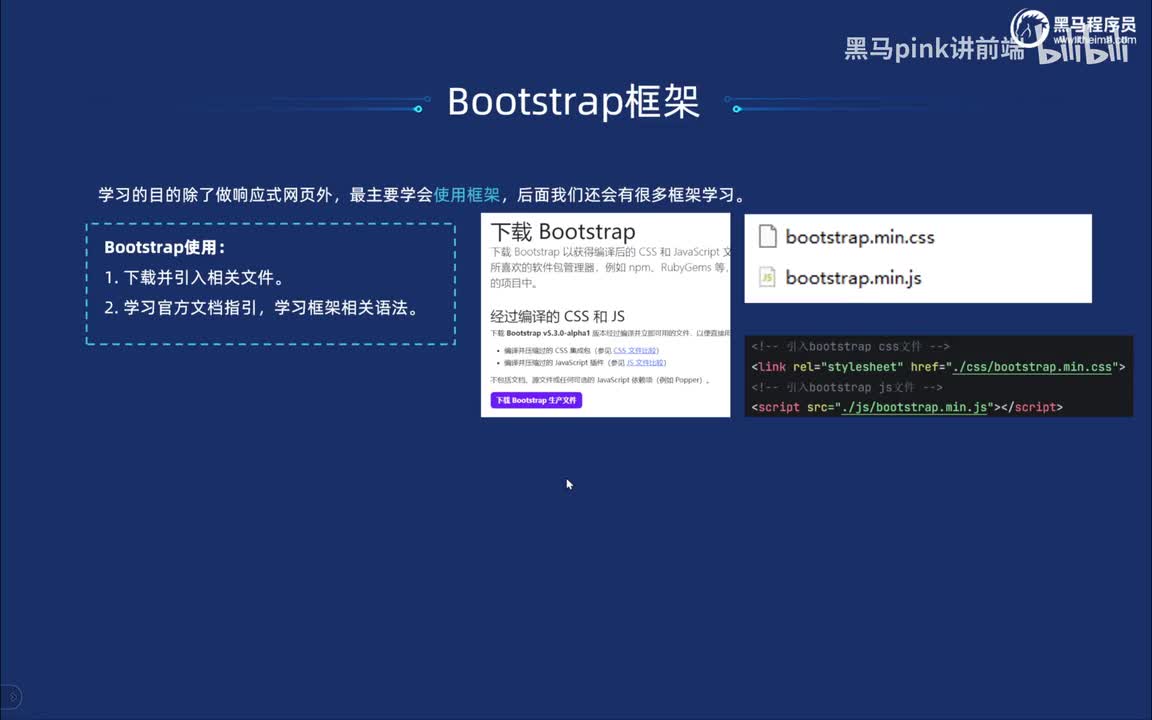Click the Bootstrap框架 slide title
Screen dimensions: 1152x720
tap(573, 101)
